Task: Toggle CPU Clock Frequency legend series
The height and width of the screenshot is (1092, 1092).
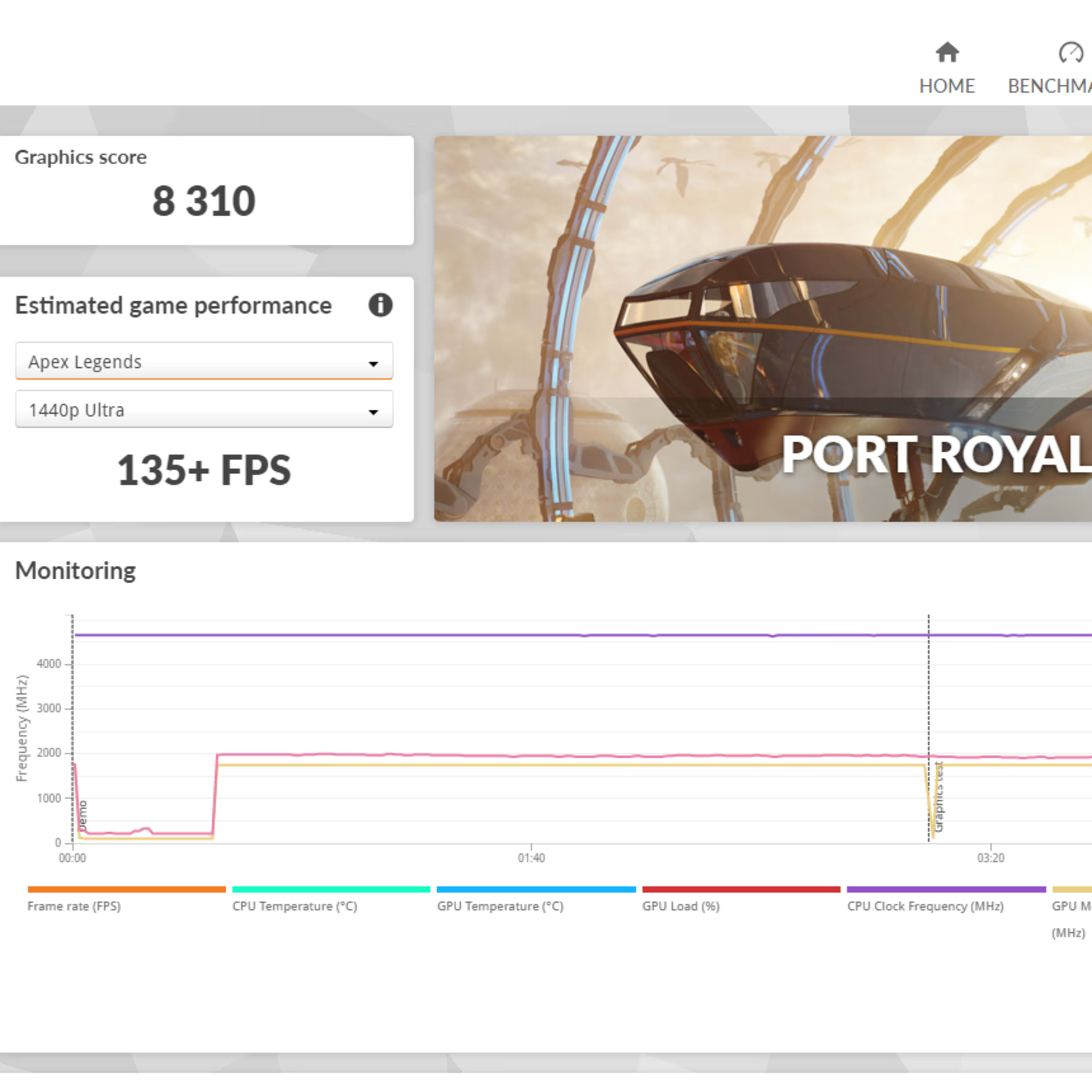Action: tap(925, 906)
